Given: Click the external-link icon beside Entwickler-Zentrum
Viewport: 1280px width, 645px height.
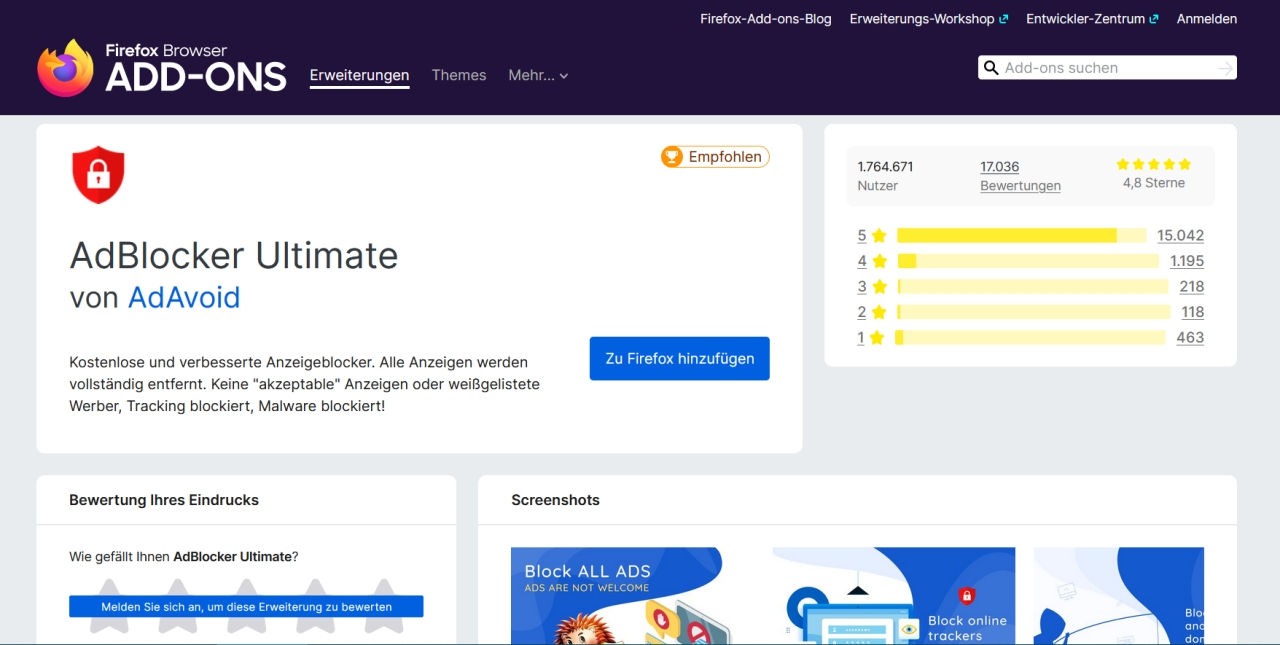Looking at the screenshot, I should (1154, 19).
